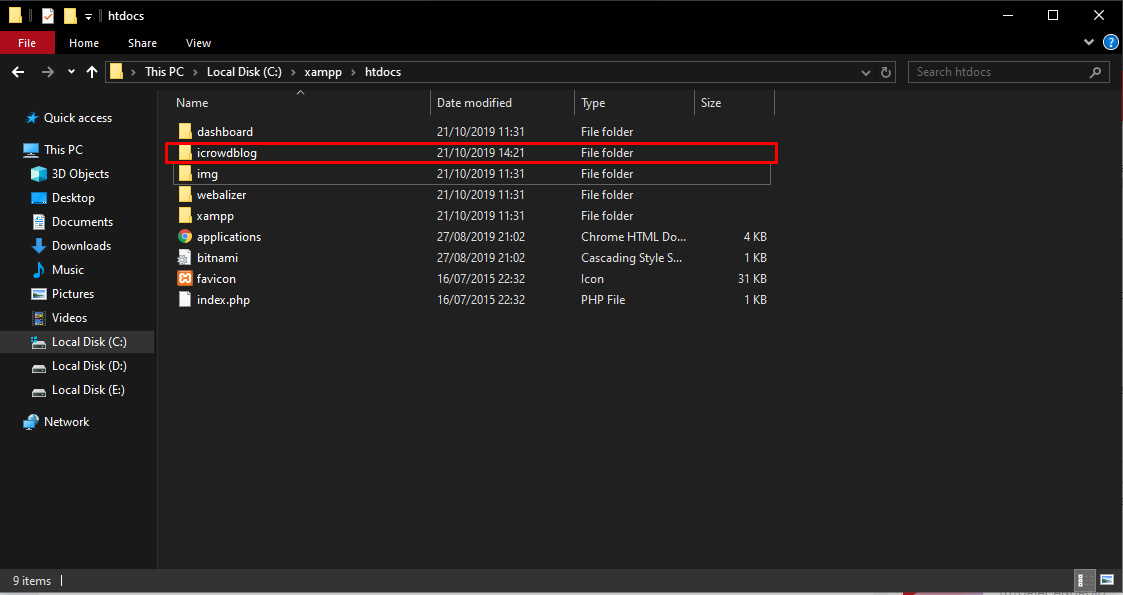Select the dashboard folder

472,132
